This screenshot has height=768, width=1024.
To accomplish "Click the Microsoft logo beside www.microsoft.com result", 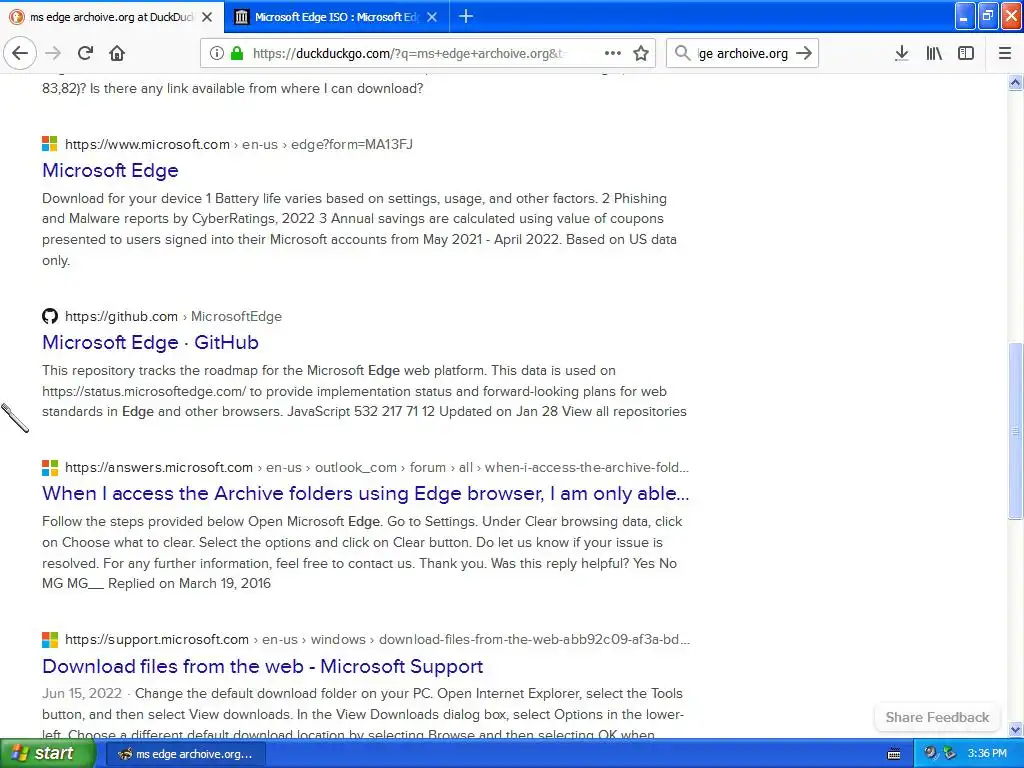I will pos(50,144).
